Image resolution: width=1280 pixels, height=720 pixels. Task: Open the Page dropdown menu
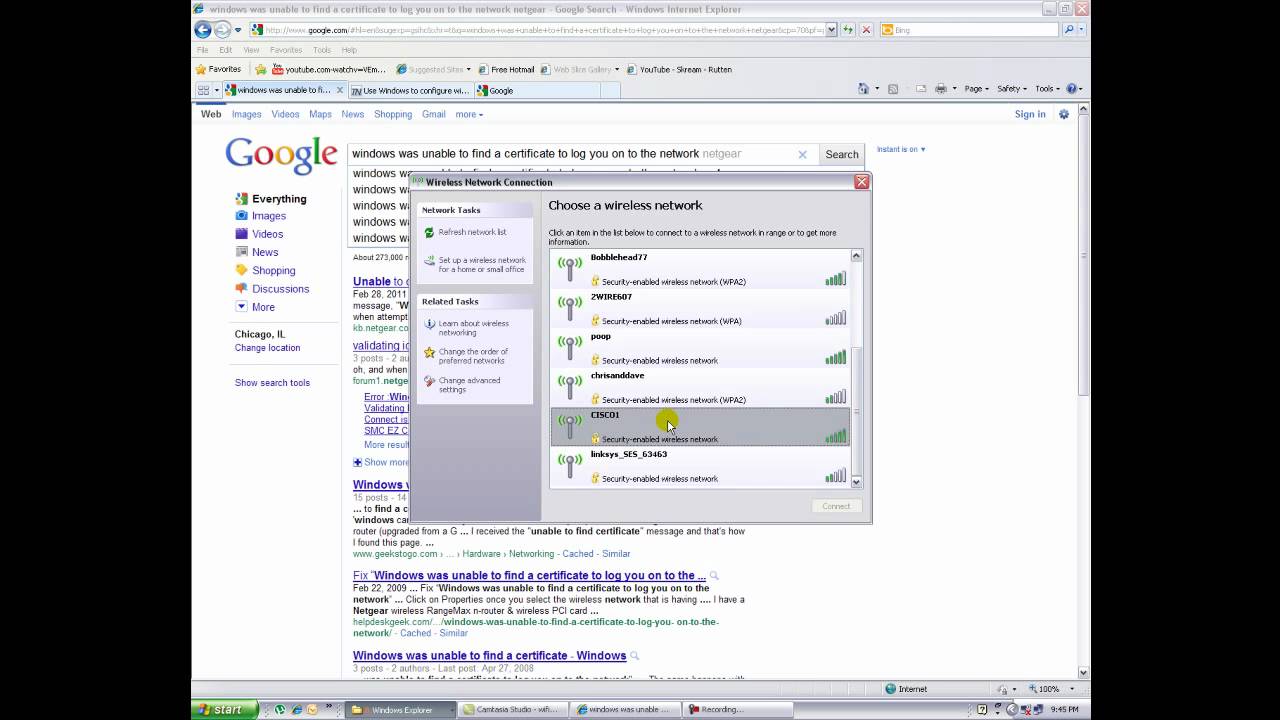point(976,89)
